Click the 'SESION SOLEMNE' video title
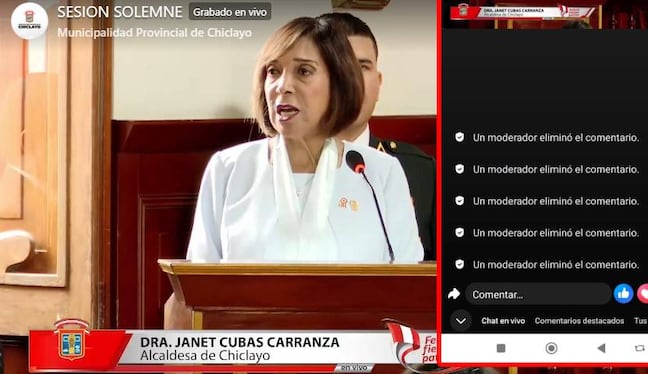 pos(119,12)
